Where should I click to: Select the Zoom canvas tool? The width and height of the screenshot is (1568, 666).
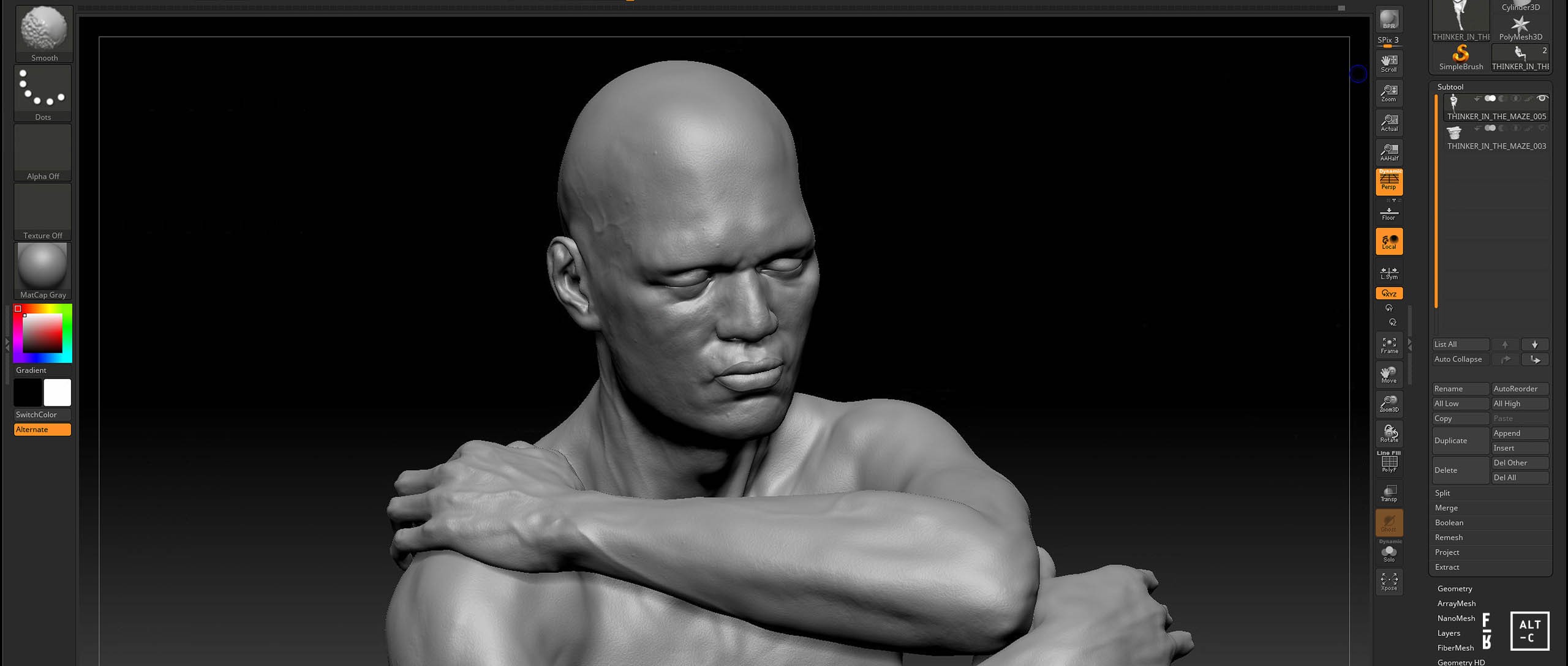(1389, 93)
